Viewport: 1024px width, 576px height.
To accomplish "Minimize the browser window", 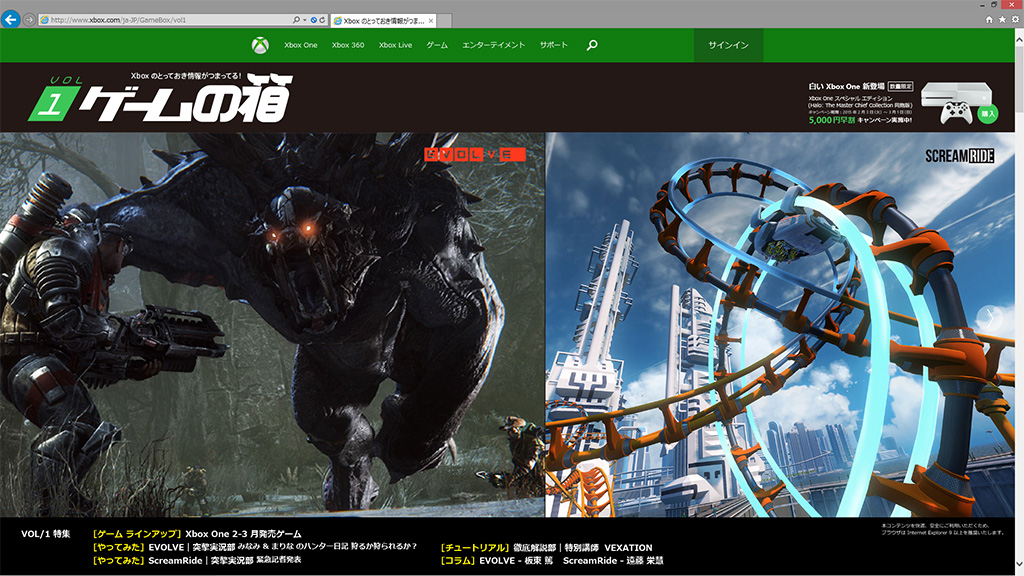I will click(x=984, y=5).
